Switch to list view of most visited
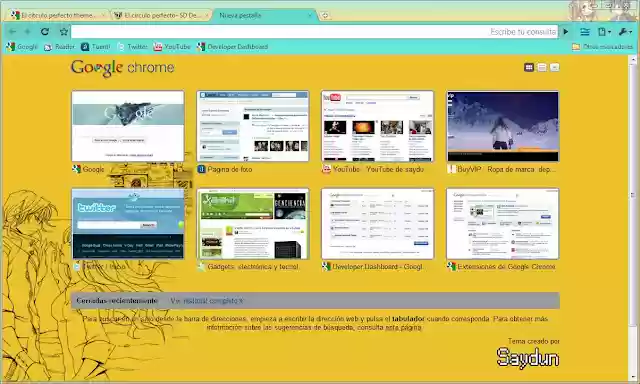Screen dimensions: 640x384 [x=542, y=67]
